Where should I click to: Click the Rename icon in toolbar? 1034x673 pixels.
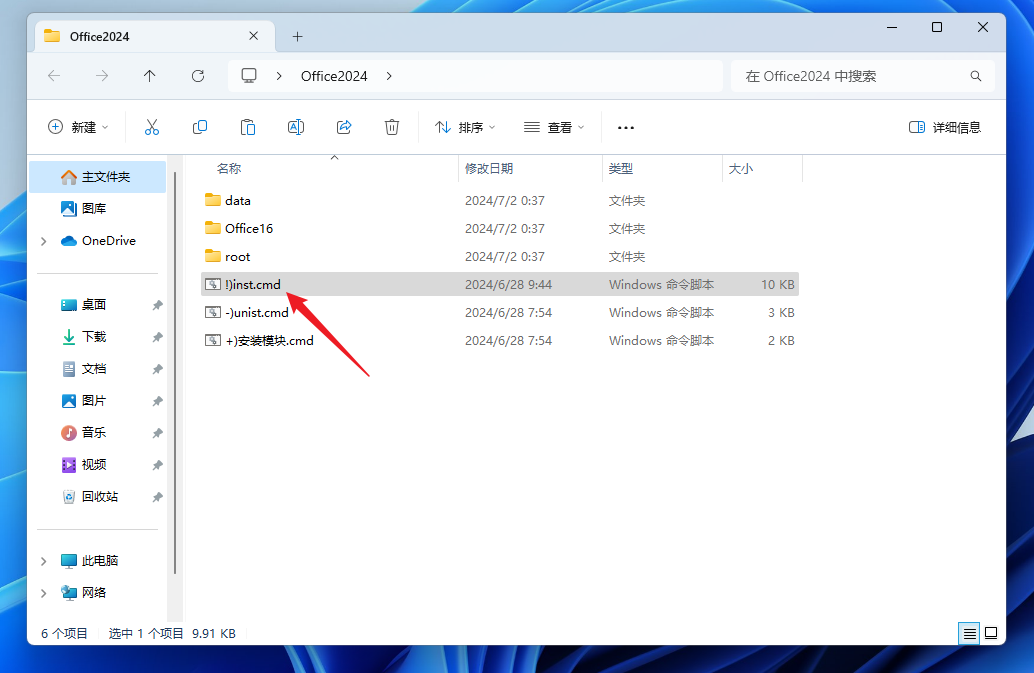296,127
